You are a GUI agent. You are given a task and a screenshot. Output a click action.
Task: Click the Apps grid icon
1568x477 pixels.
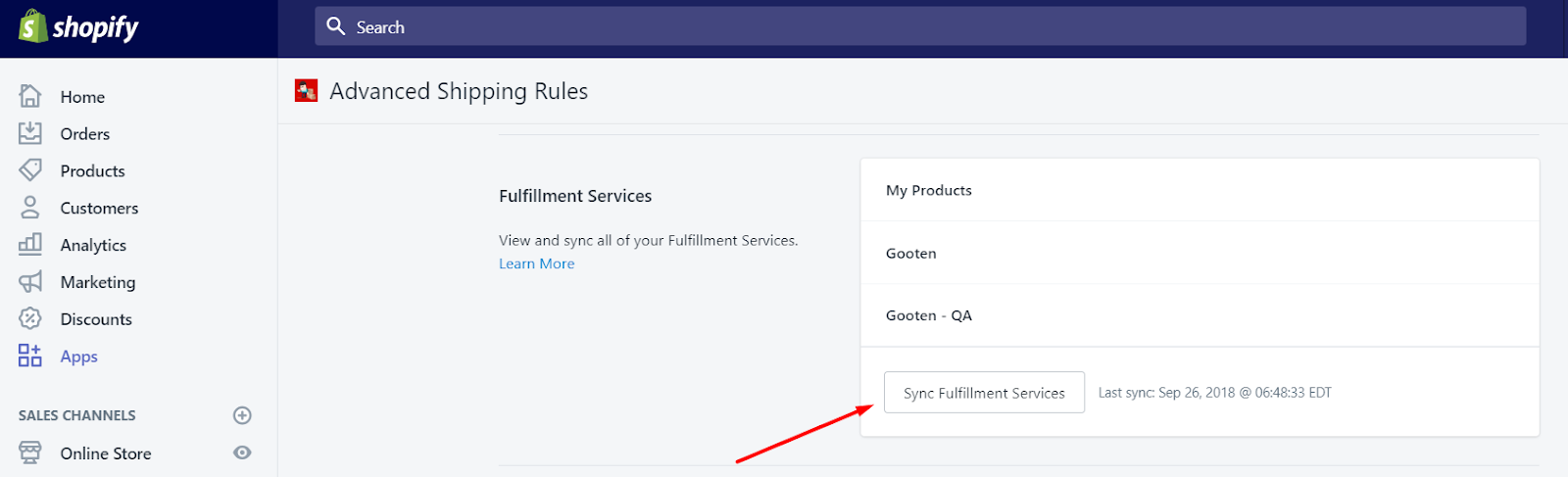pyautogui.click(x=30, y=356)
